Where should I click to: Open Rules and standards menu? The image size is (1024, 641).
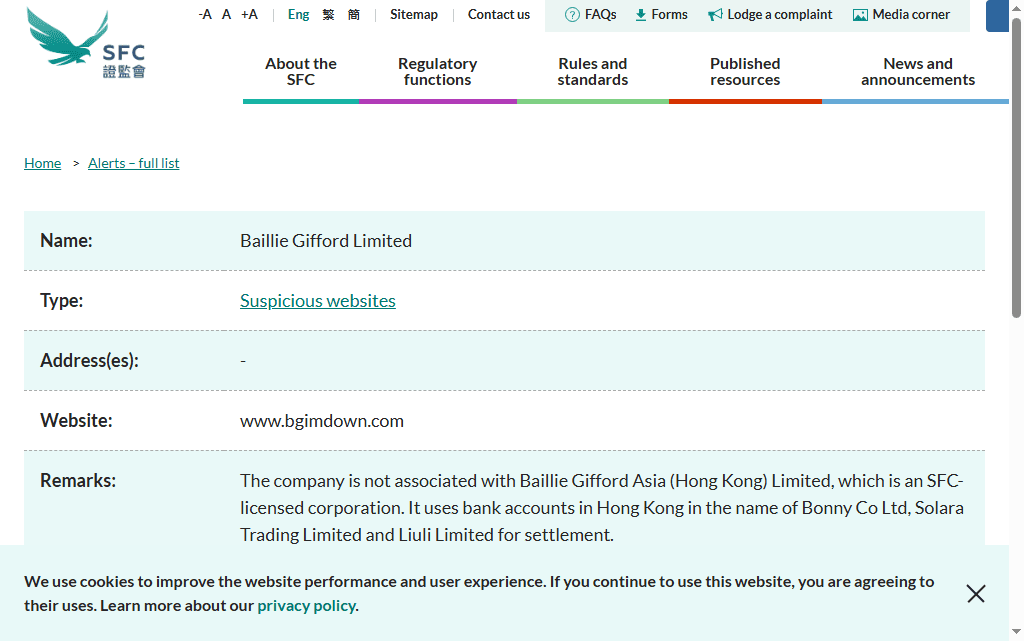[x=593, y=72]
